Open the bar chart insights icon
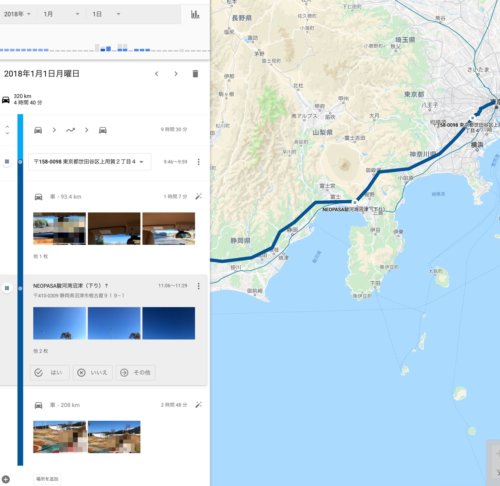500x486 pixels. coord(195,14)
